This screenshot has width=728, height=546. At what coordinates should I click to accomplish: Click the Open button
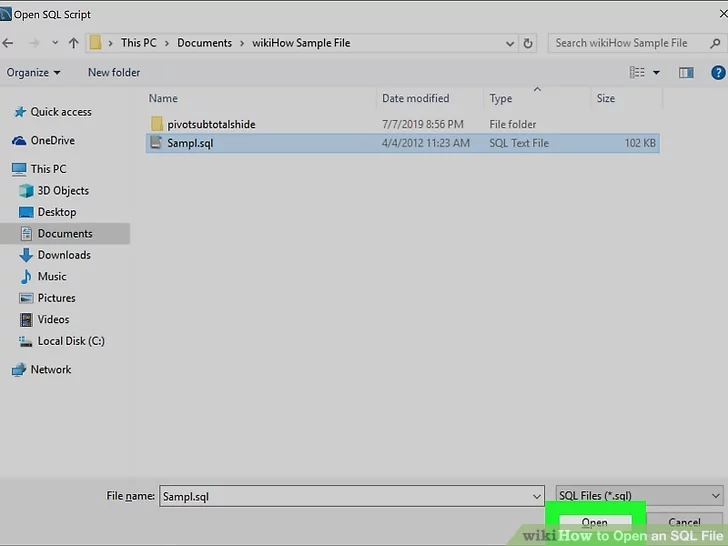[x=594, y=522]
